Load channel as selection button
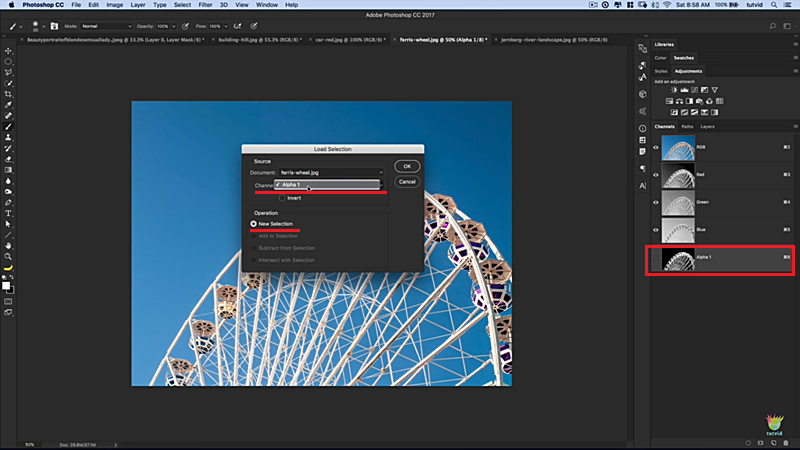The height and width of the screenshot is (450, 800). click(x=748, y=443)
